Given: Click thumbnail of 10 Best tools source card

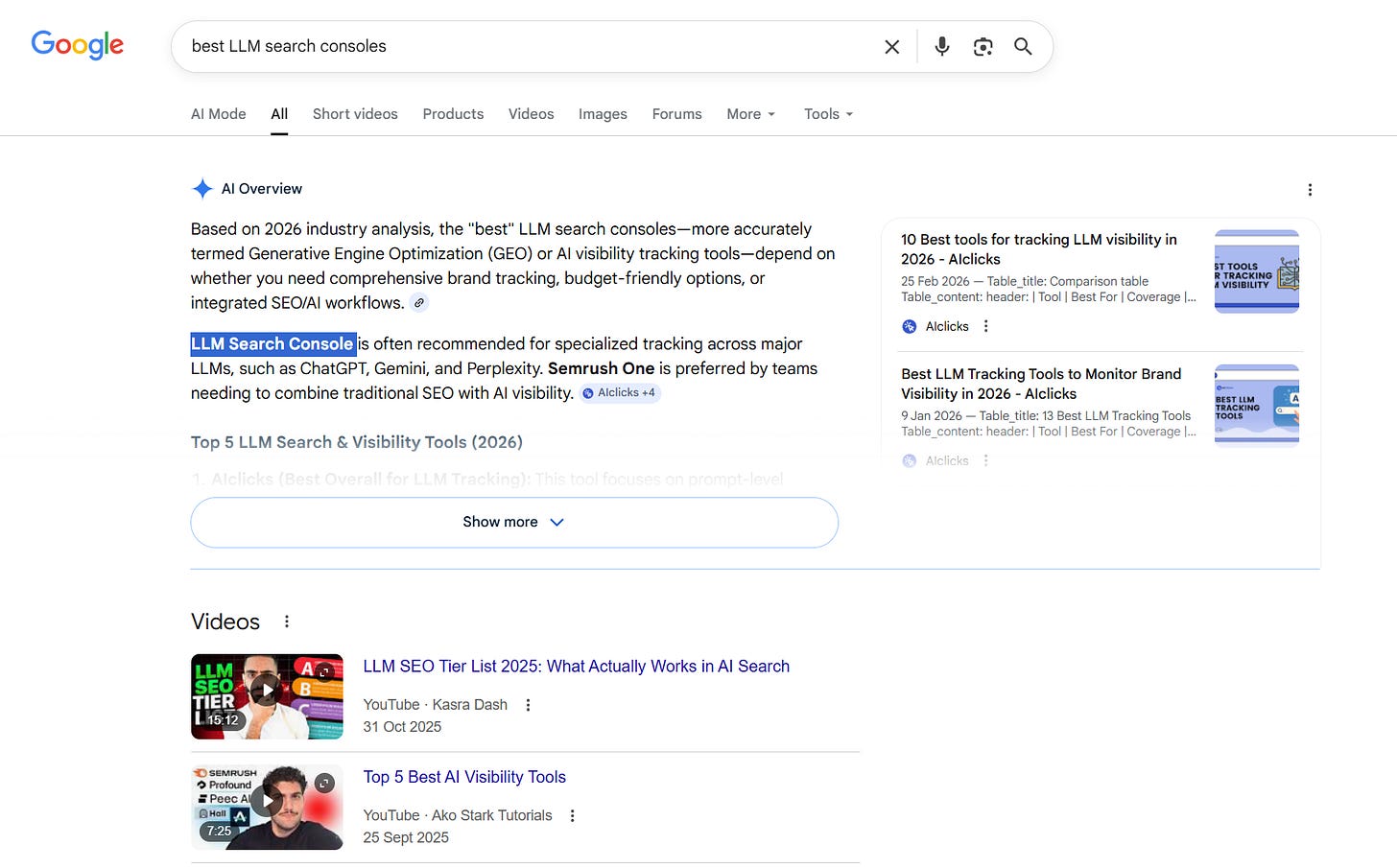Looking at the screenshot, I should pos(1257,271).
